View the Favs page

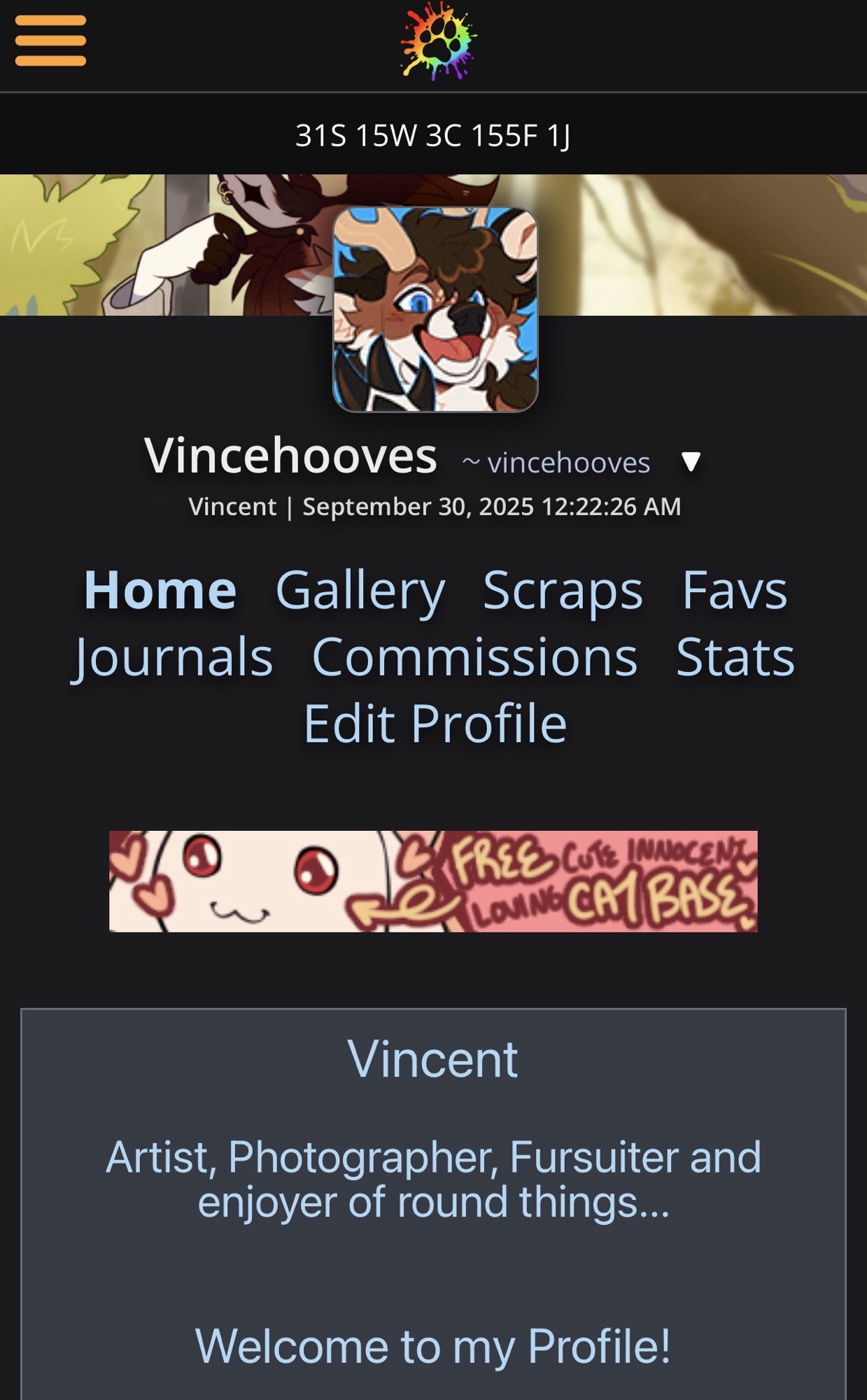[735, 590]
